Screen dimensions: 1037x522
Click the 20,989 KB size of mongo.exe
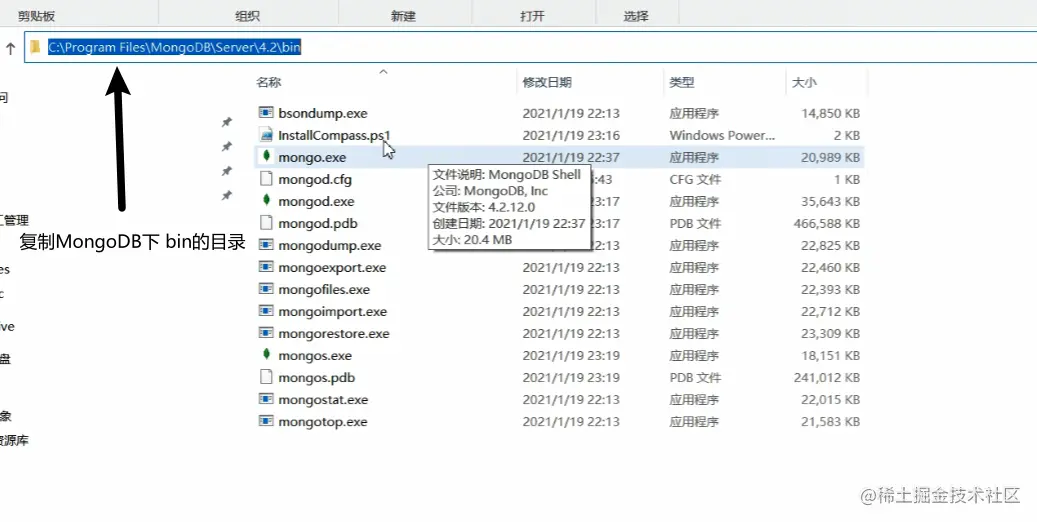[831, 157]
